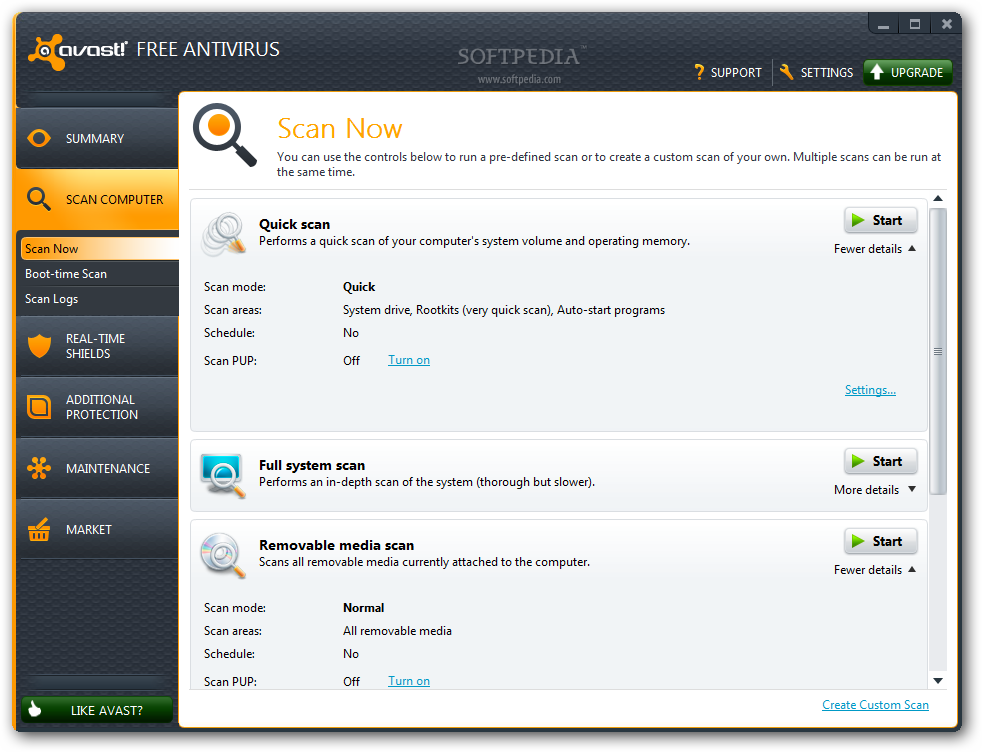Click the Support question mark icon
982x752 pixels.
[699, 72]
